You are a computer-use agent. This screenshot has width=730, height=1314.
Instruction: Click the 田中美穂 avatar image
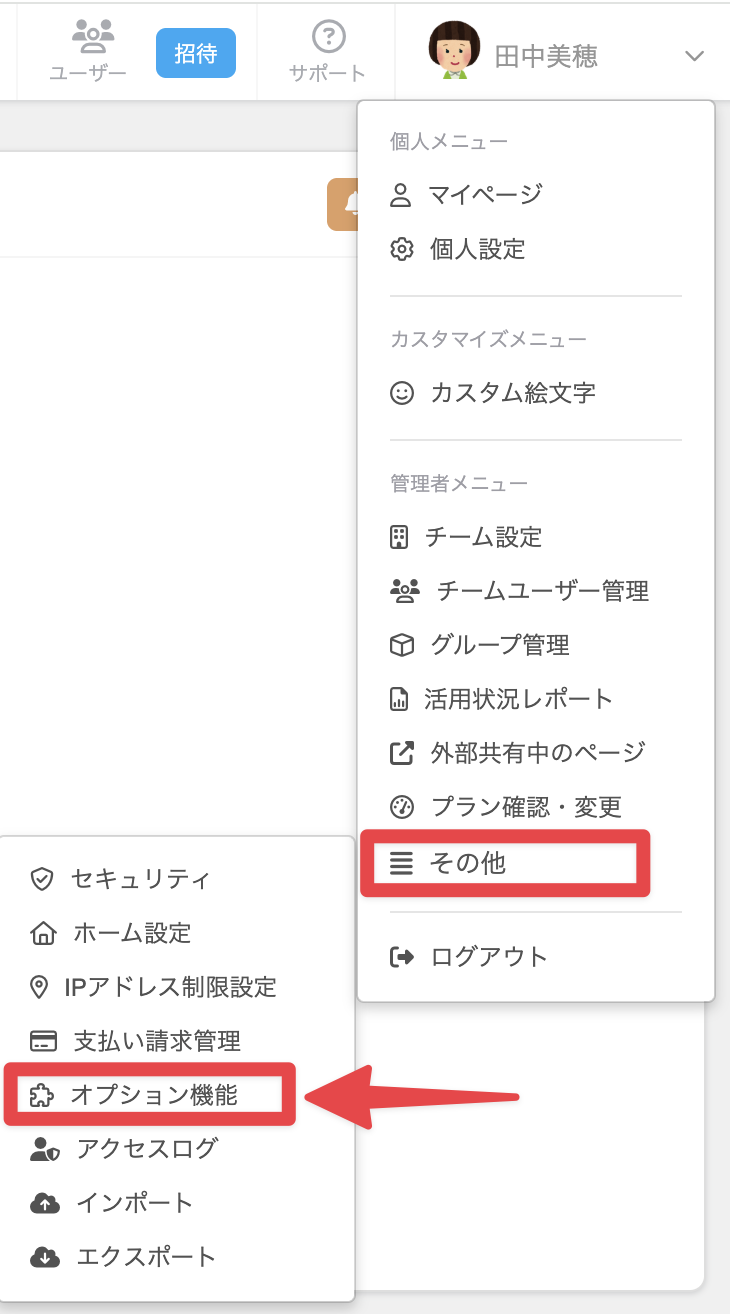tap(457, 54)
